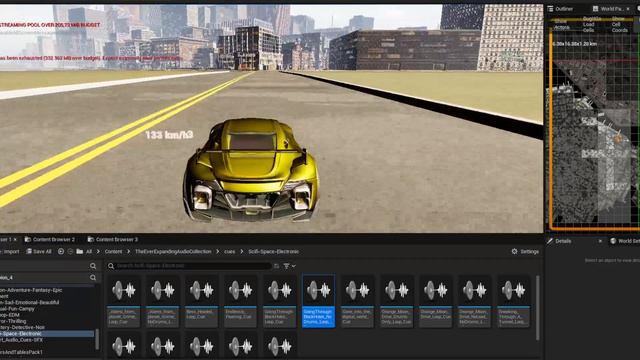Select the Endlessly Floating cue asset
Image resolution: width=640 pixels, height=360 pixels.
pyautogui.click(x=240, y=301)
